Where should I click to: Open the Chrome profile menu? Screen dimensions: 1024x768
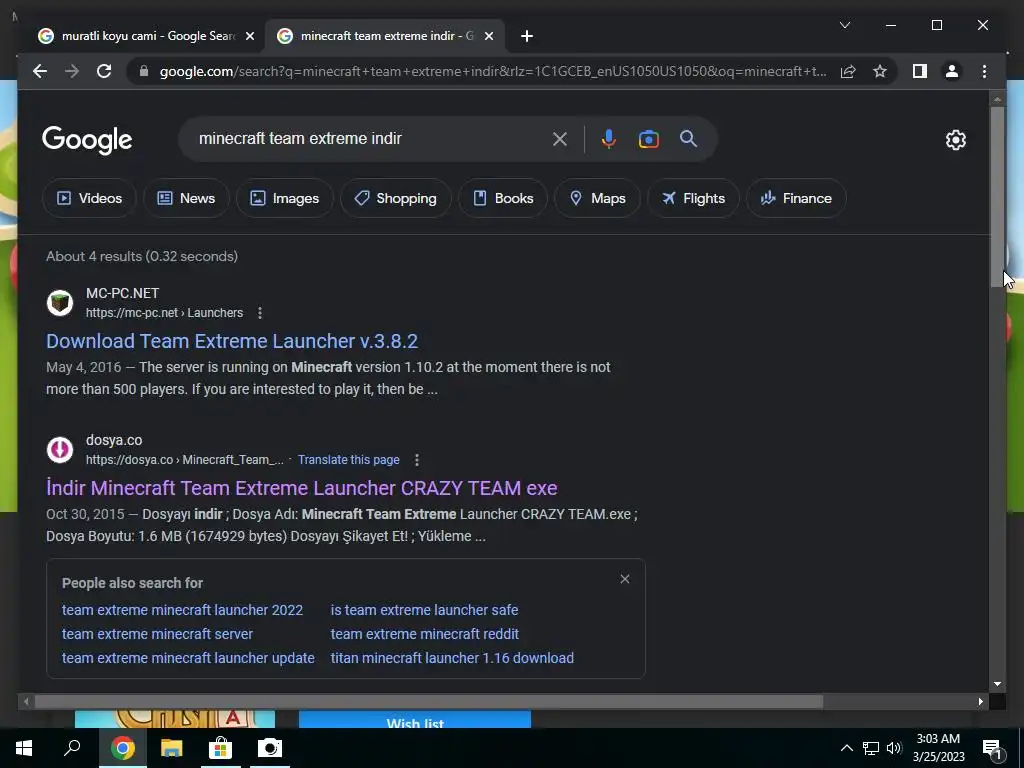952,71
